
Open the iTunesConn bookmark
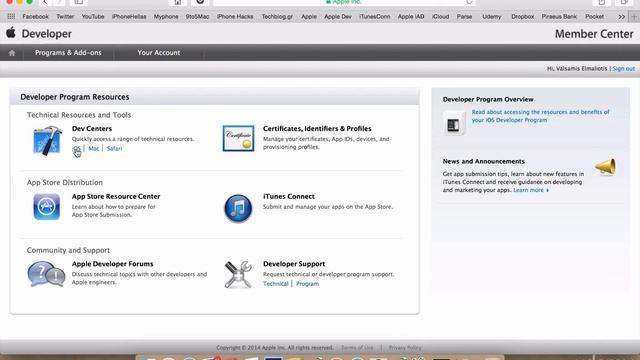pos(375,17)
